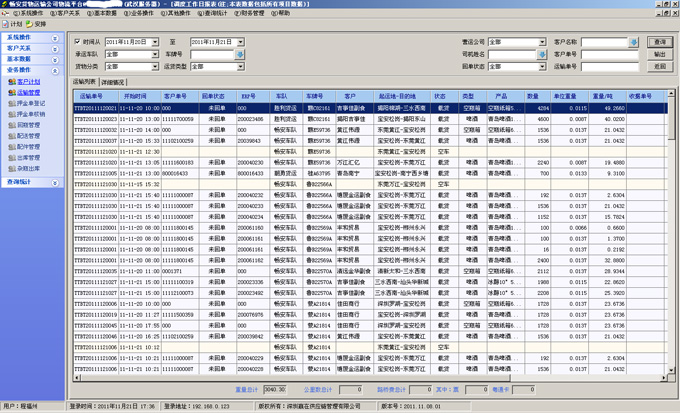The image size is (680, 413).
Task: Sort by the 起运地-目的地 column header
Action: click(x=402, y=96)
